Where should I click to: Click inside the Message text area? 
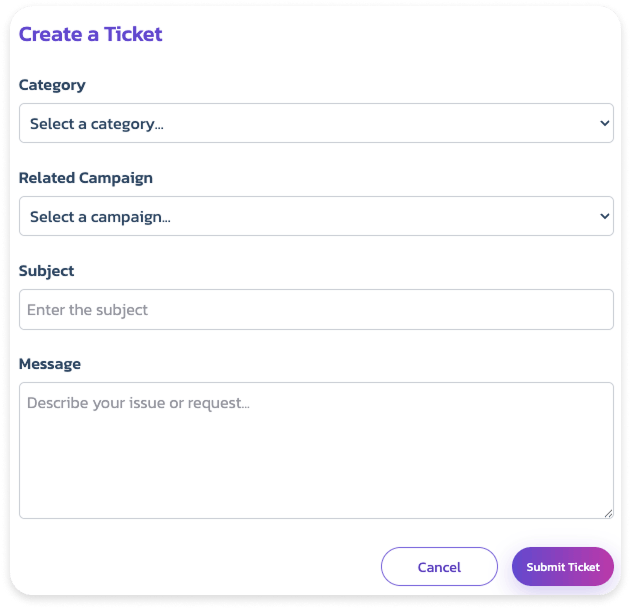(x=316, y=450)
